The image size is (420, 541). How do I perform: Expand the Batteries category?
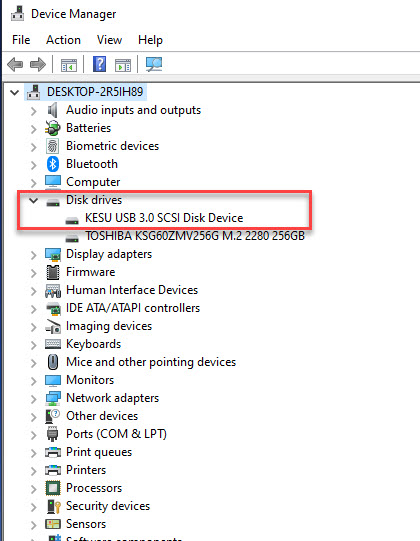click(33, 129)
